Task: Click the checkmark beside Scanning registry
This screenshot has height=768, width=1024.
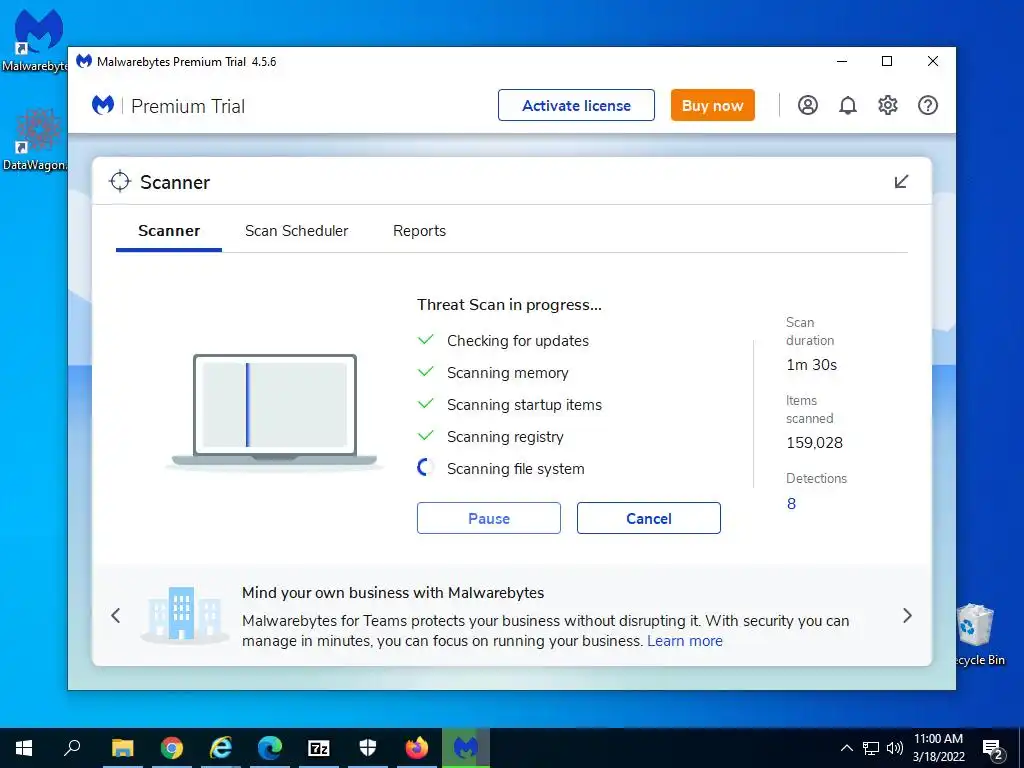Action: (426, 436)
